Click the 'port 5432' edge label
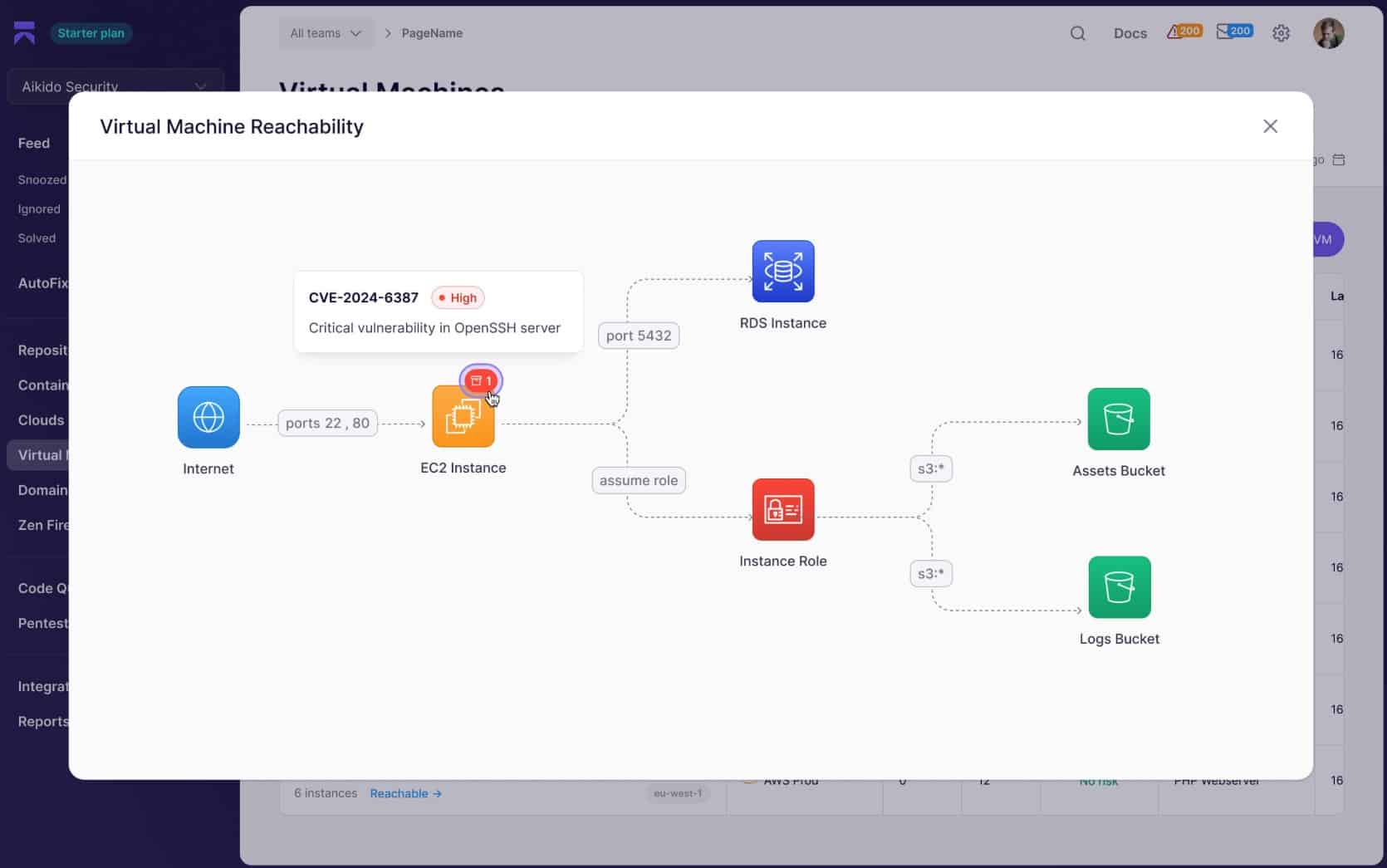Image resolution: width=1387 pixels, height=868 pixels. point(639,336)
